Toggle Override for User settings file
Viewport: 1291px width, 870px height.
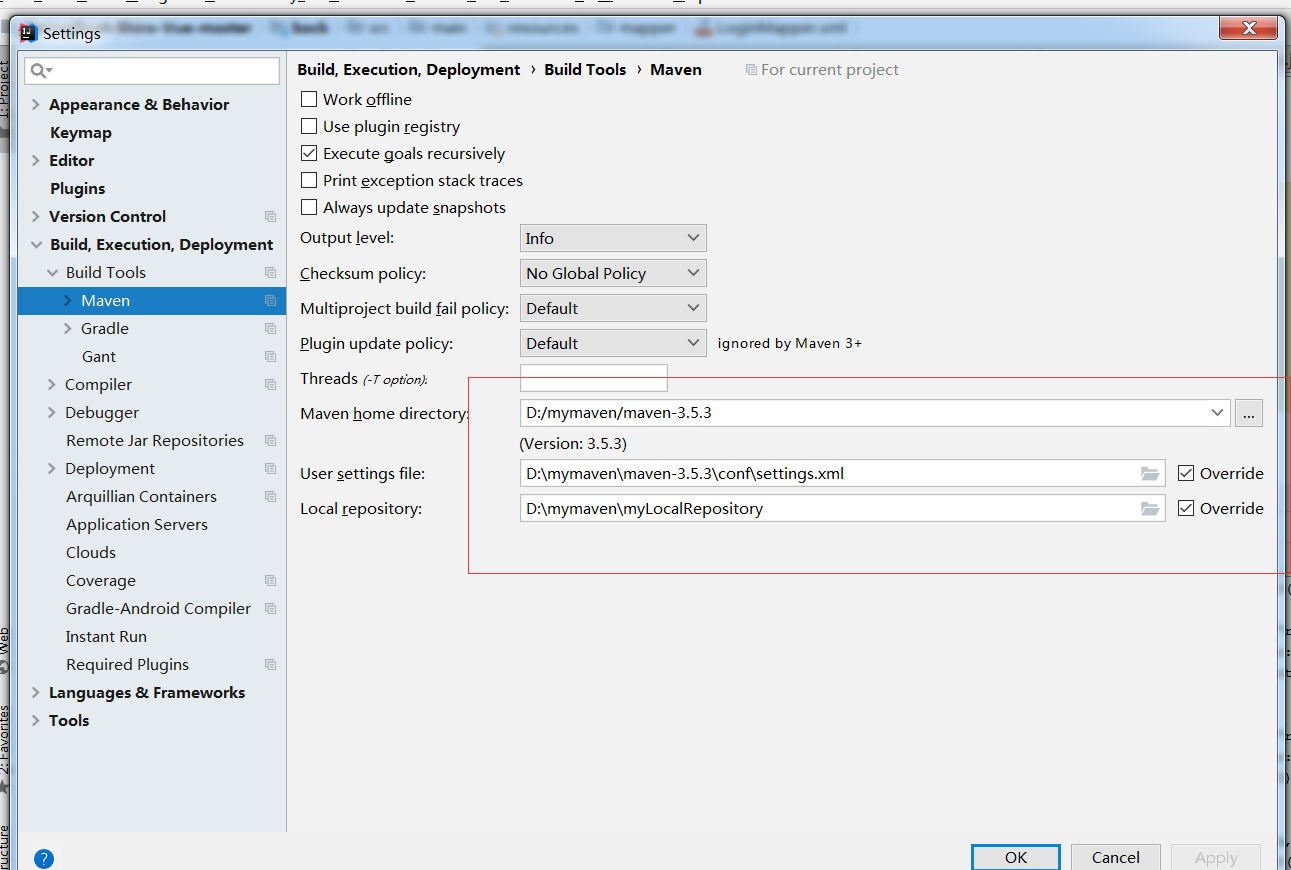tap(1186, 473)
